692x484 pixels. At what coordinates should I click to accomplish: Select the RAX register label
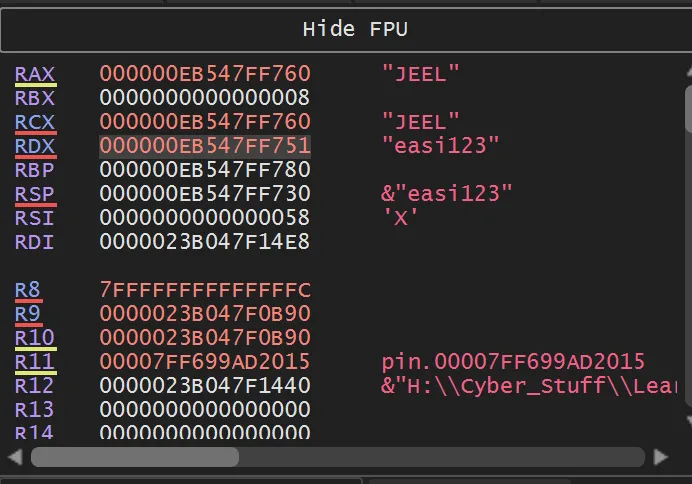pos(35,74)
